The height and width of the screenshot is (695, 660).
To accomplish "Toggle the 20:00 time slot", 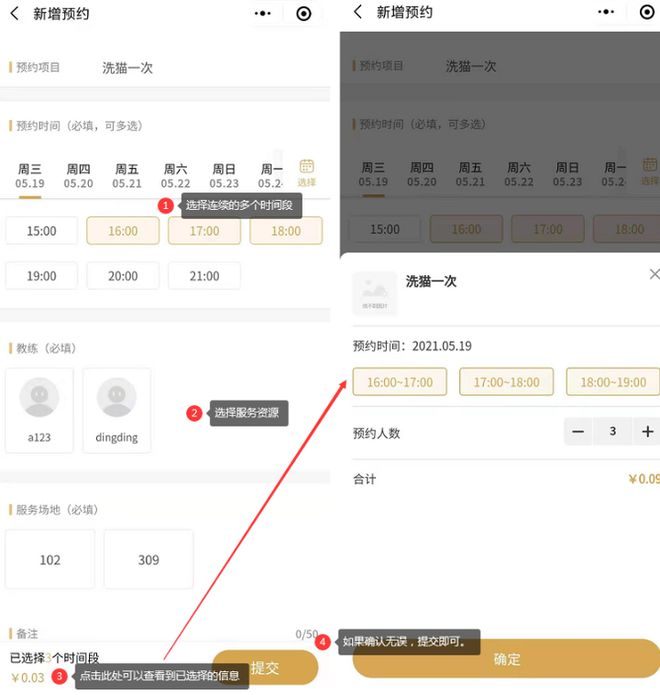I will (123, 276).
